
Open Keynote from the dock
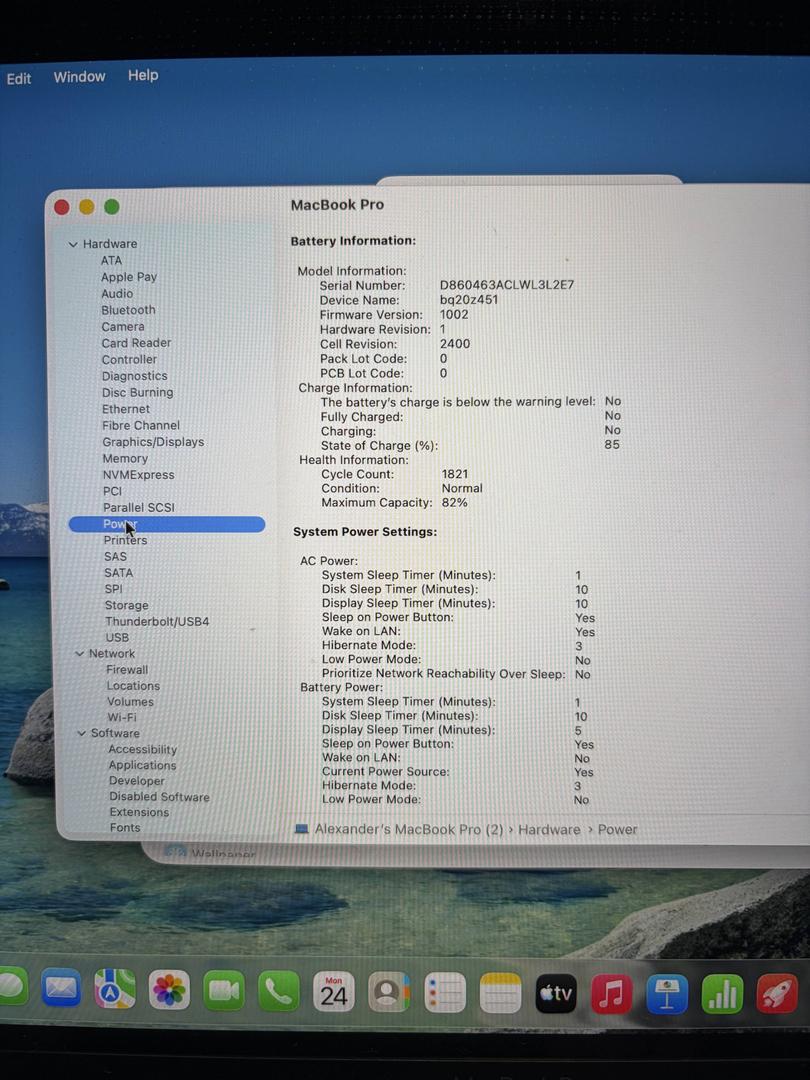(x=666, y=994)
